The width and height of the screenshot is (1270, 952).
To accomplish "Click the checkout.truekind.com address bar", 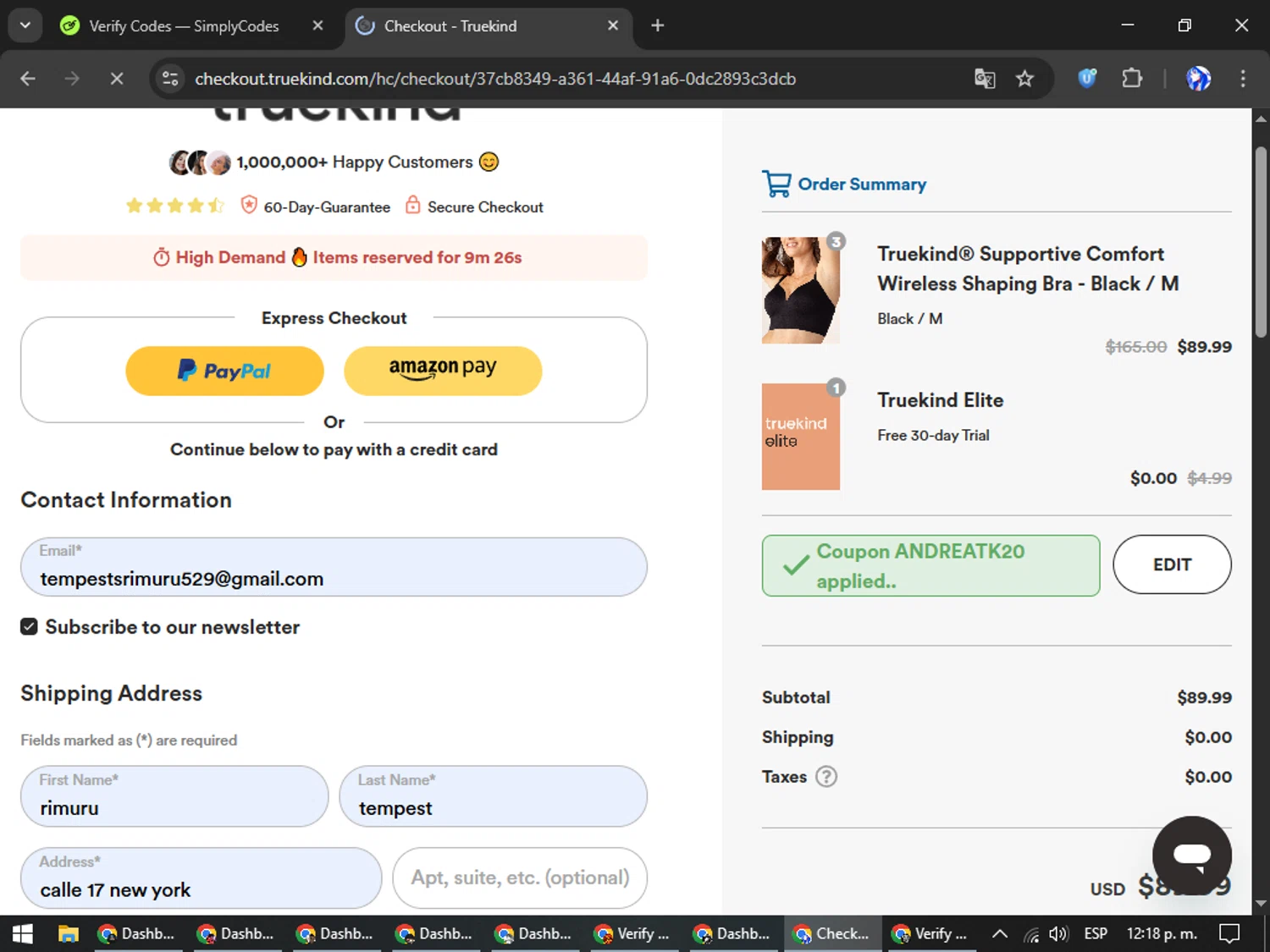I will click(495, 79).
